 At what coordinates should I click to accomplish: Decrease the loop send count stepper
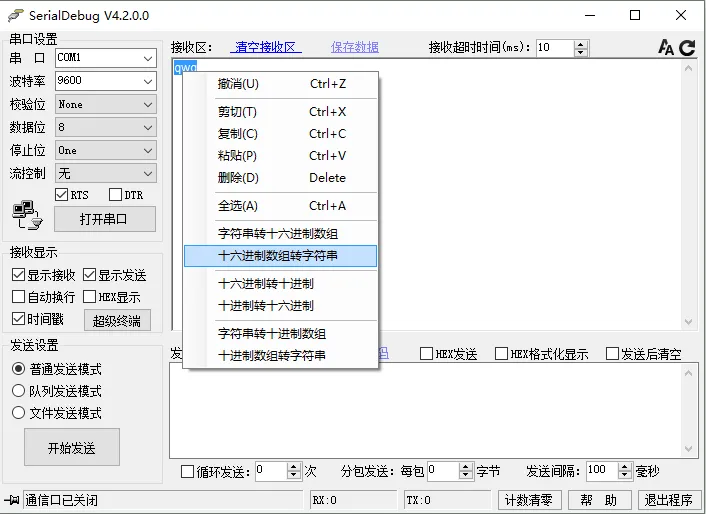pyautogui.click(x=294, y=475)
